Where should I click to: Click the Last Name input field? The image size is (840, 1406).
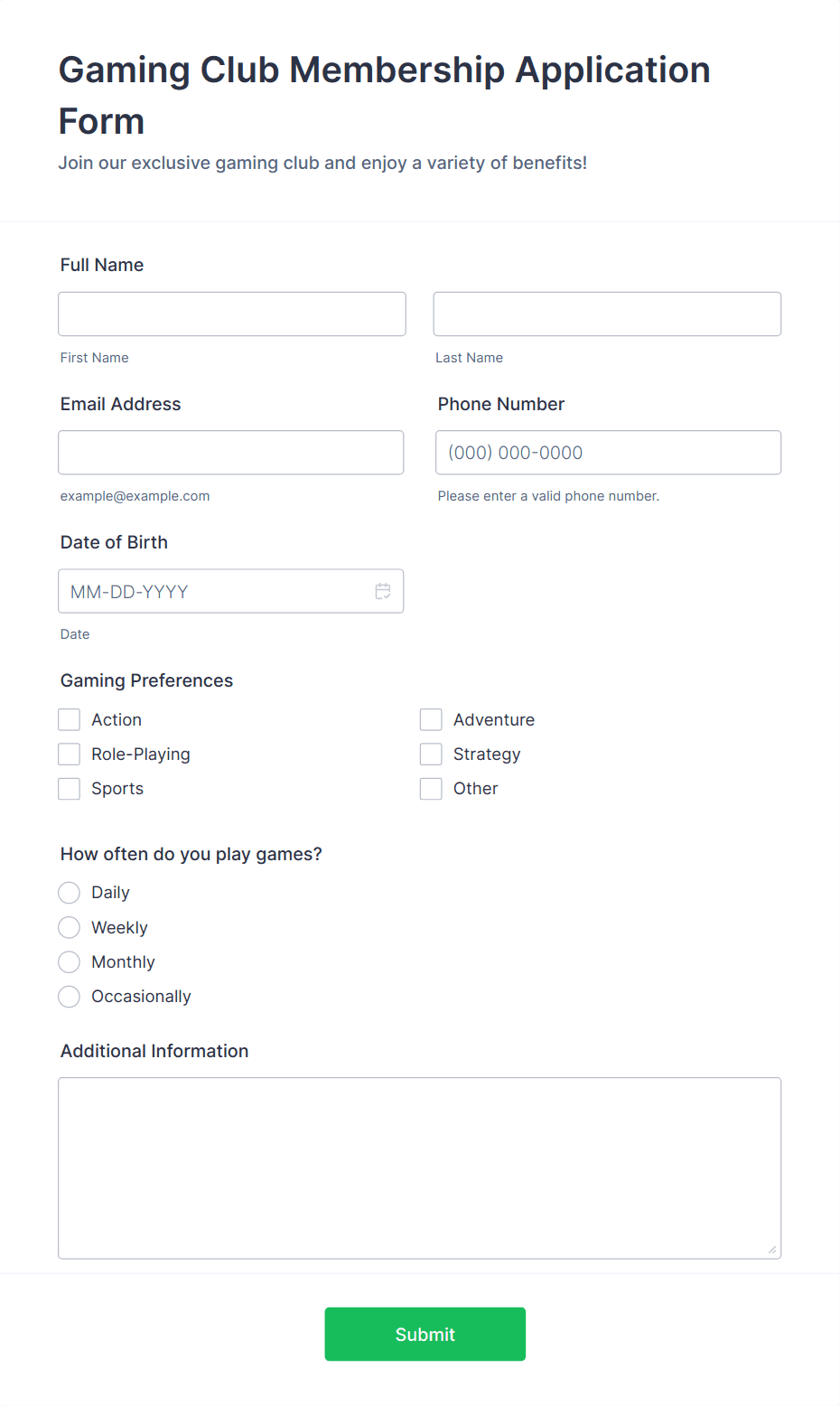(607, 314)
